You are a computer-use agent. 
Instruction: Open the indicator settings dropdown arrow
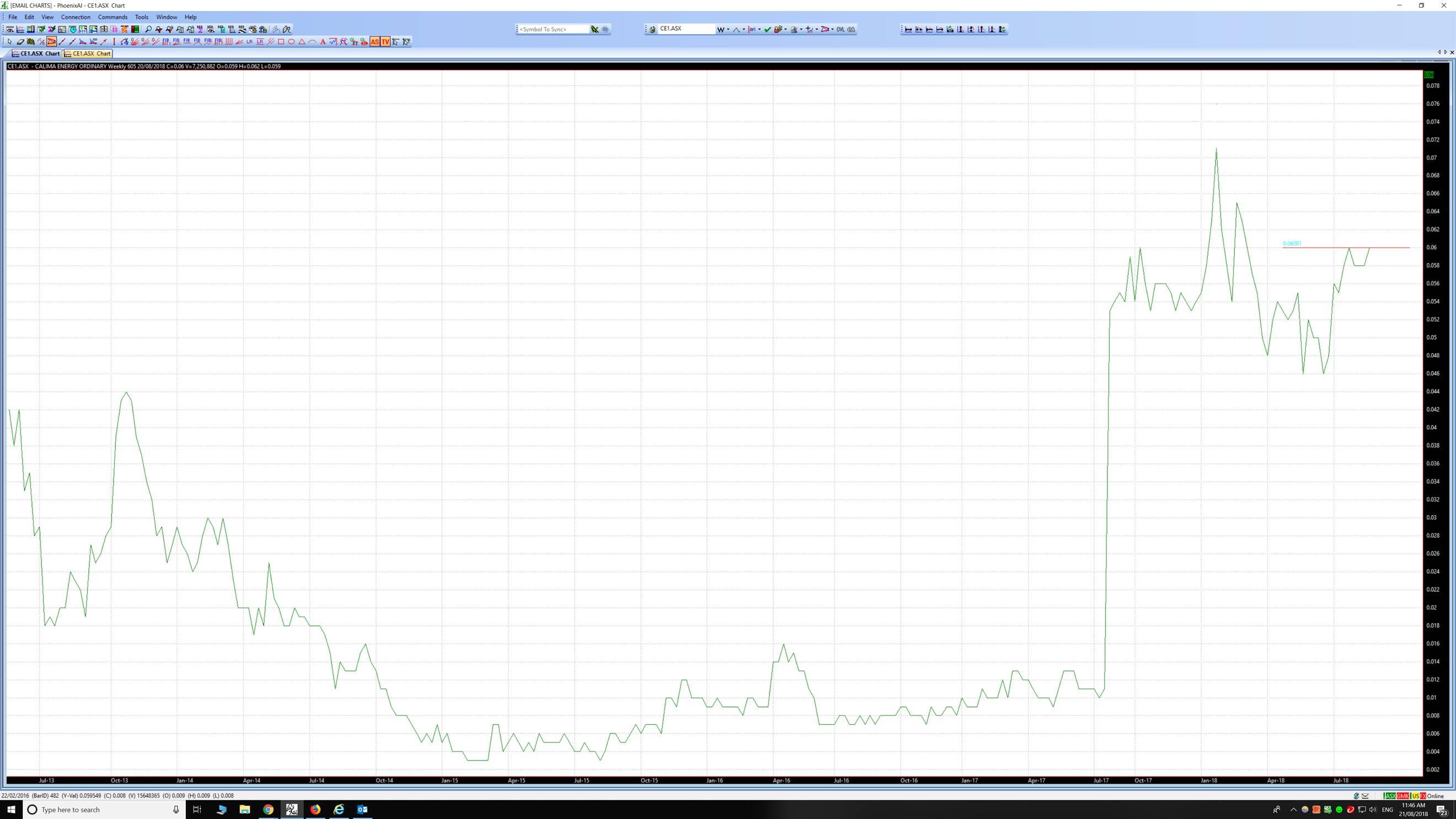tap(801, 29)
